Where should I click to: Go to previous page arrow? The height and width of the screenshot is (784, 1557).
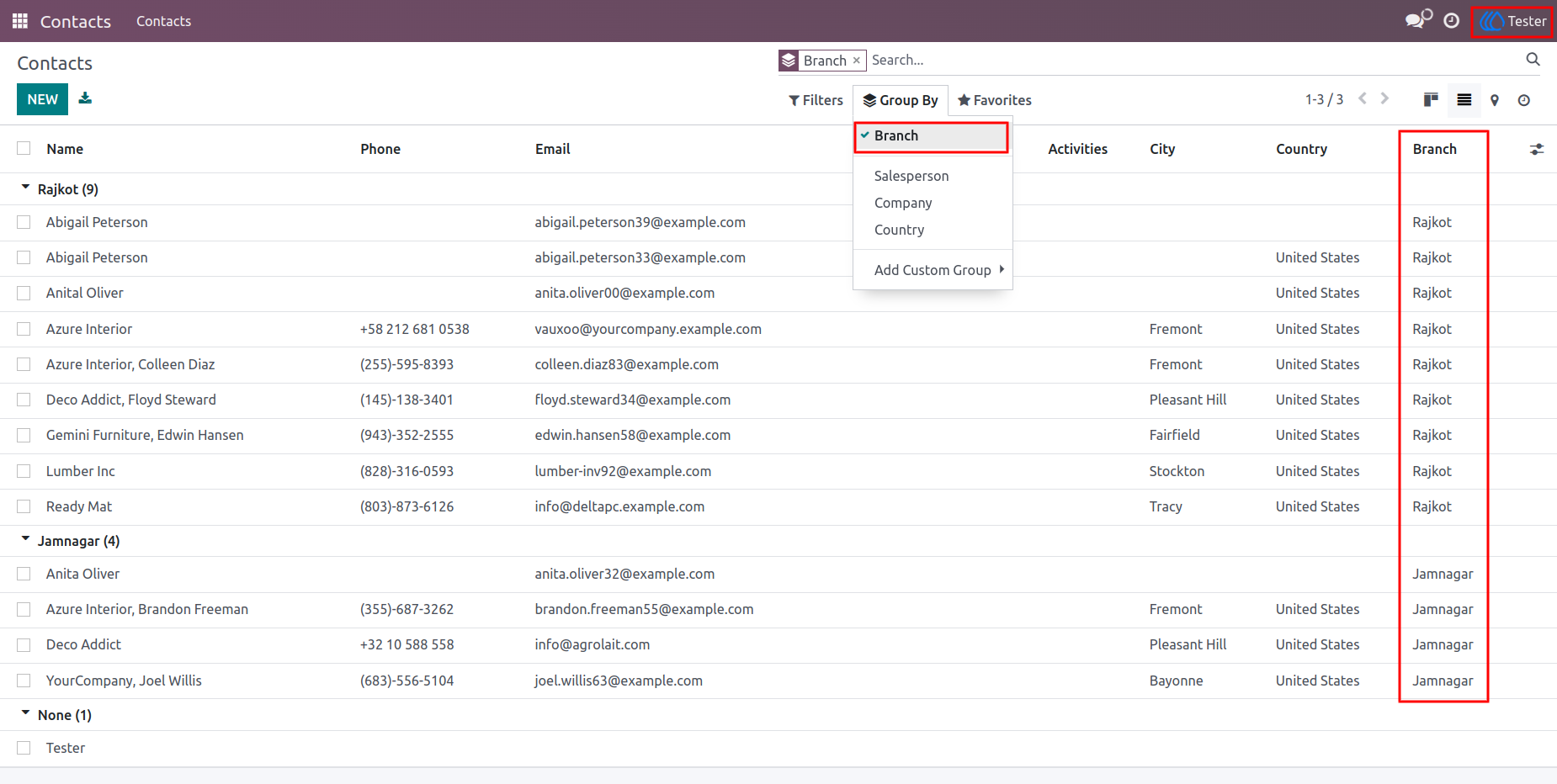tap(1363, 99)
